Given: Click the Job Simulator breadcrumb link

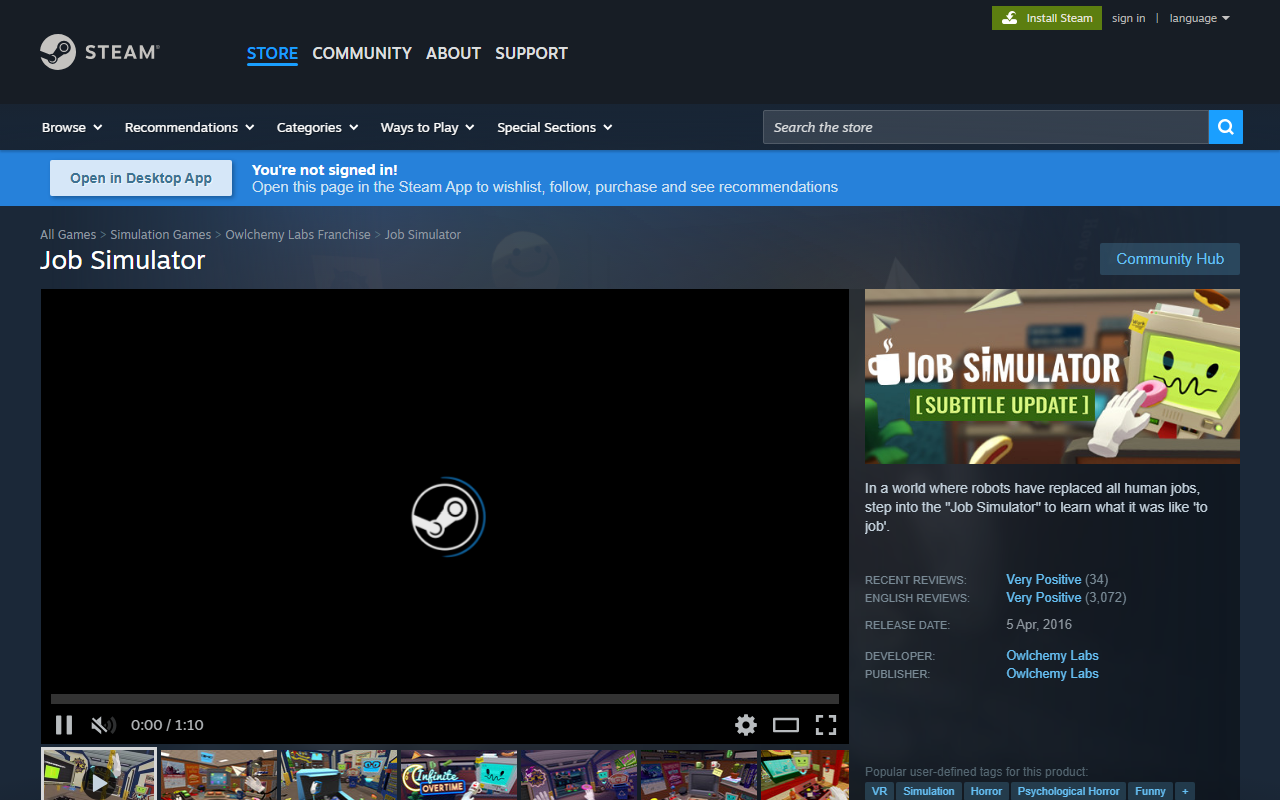Looking at the screenshot, I should tap(423, 234).
